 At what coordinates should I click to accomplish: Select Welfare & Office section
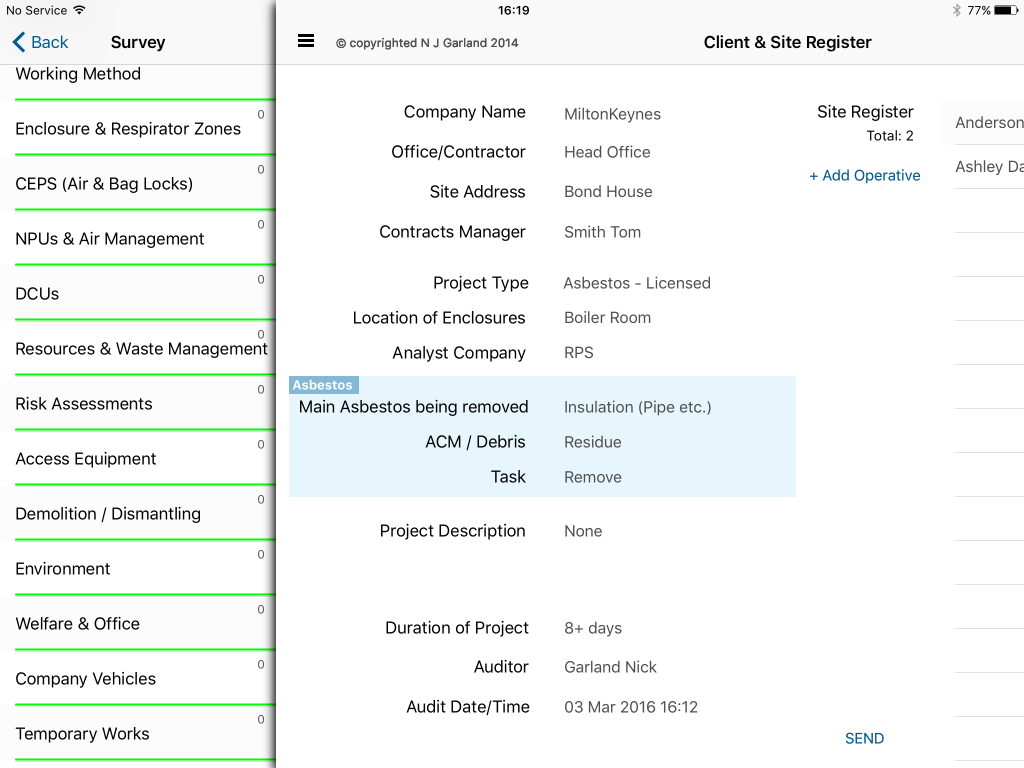pos(138,623)
